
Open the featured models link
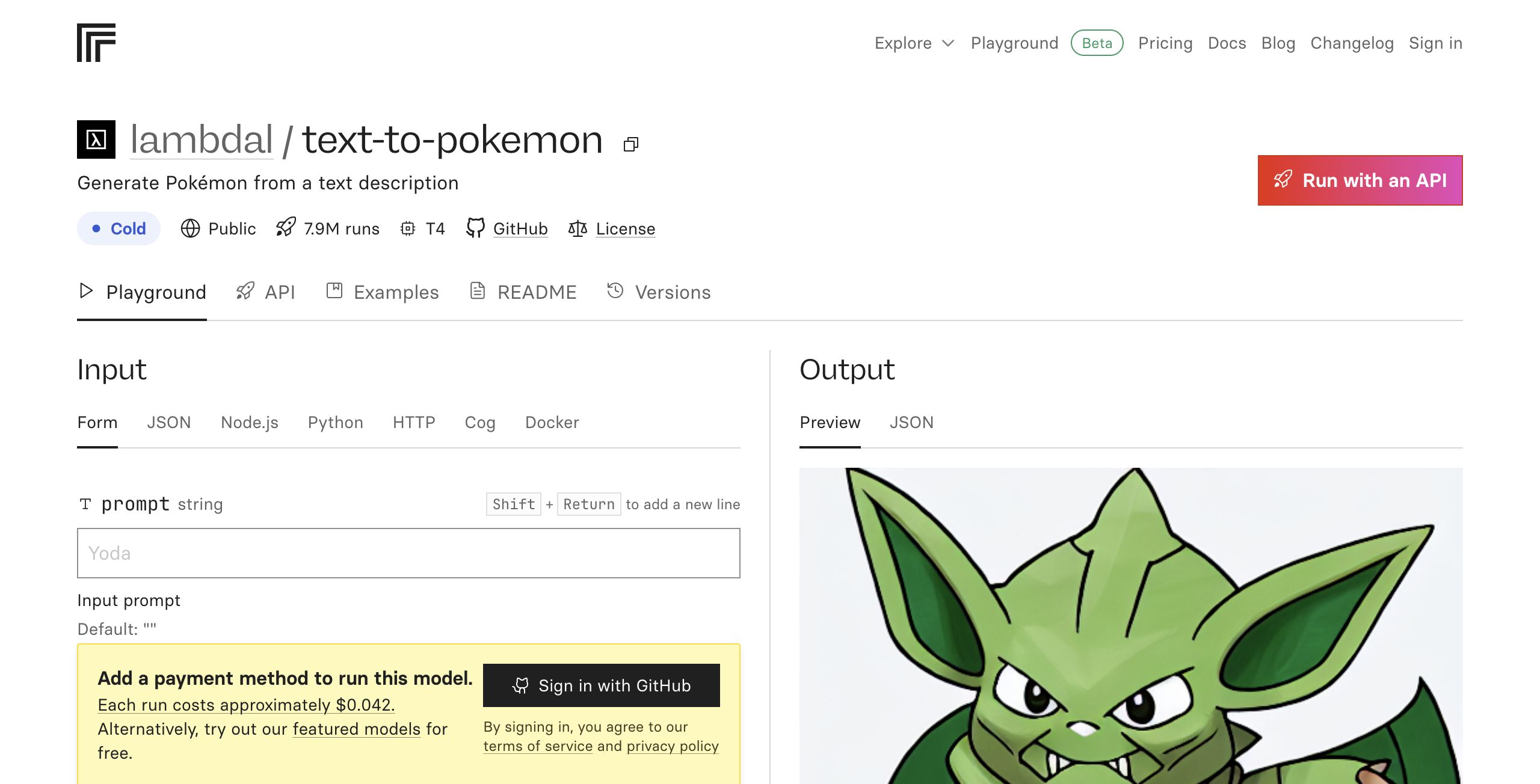(x=357, y=729)
